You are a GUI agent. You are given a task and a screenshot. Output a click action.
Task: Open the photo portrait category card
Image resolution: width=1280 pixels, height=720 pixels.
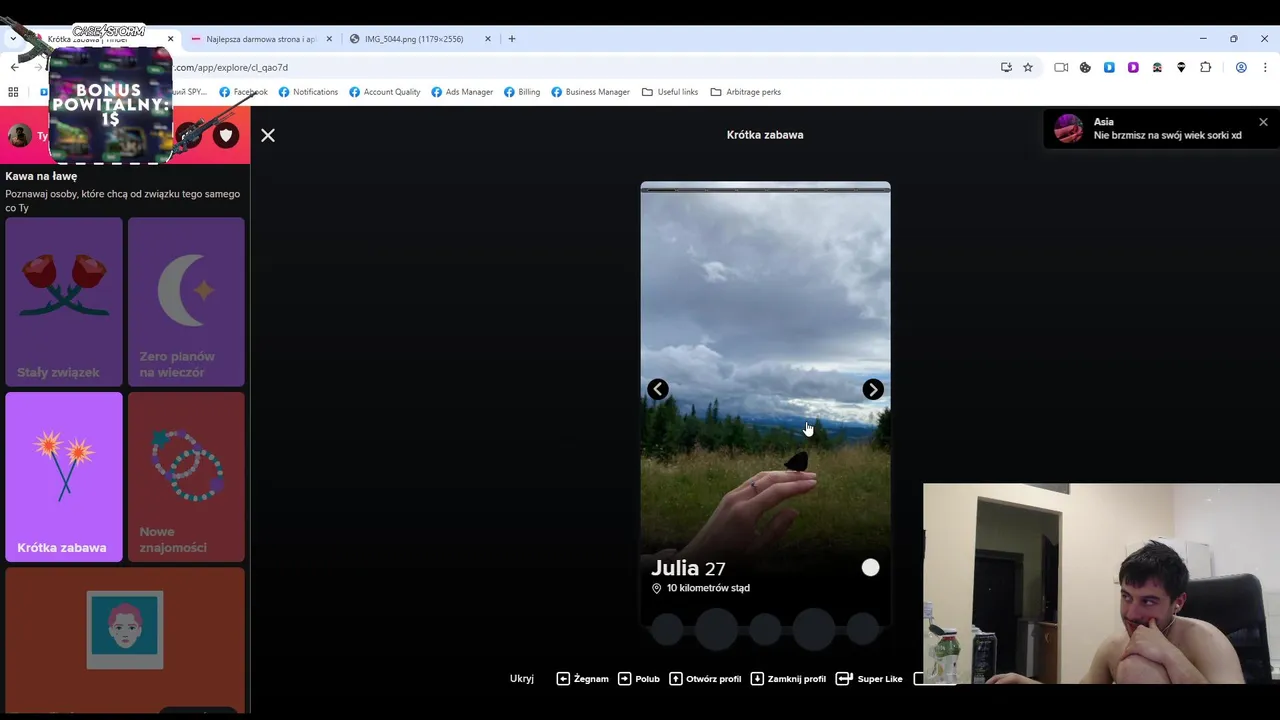click(x=125, y=640)
